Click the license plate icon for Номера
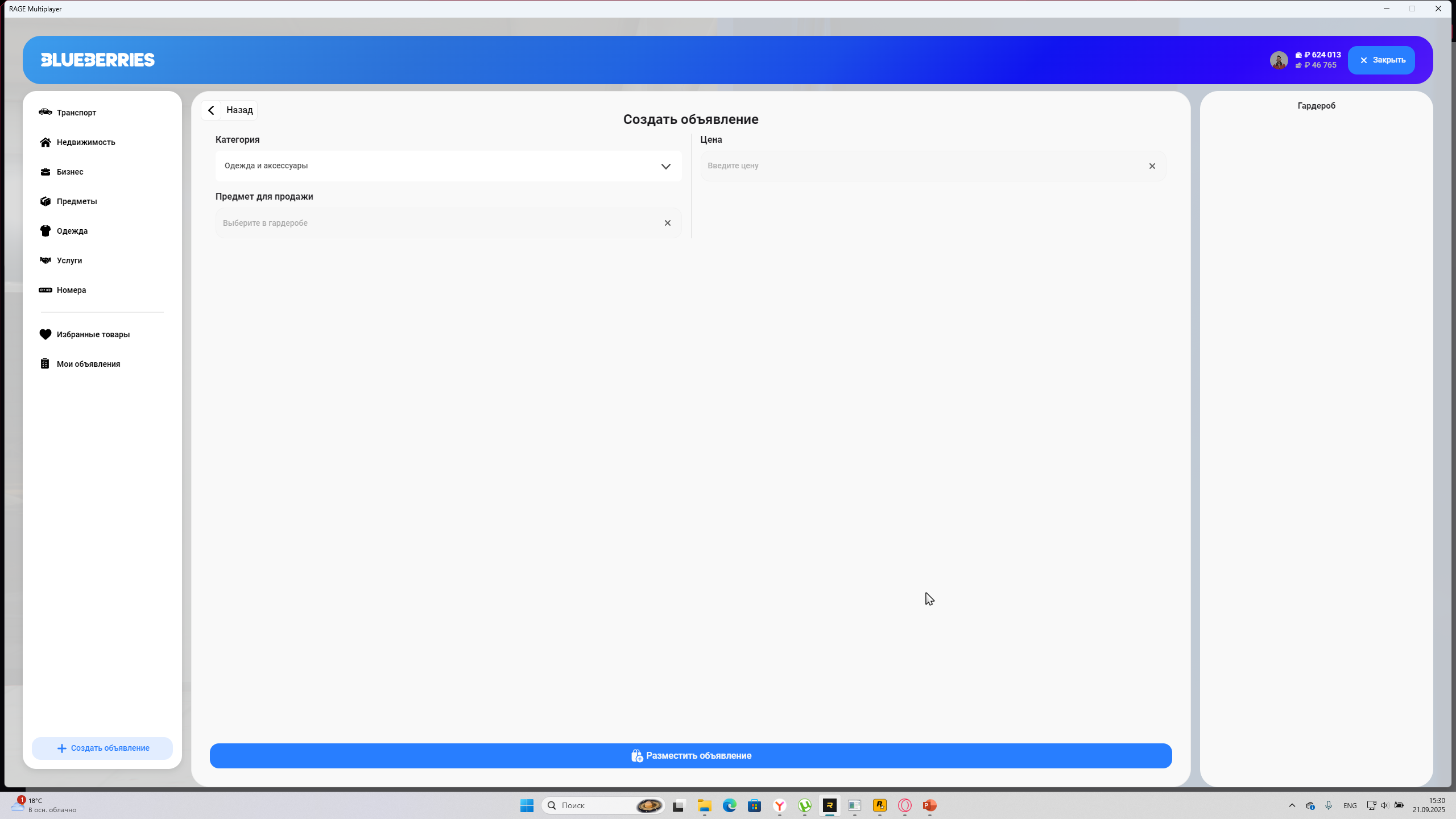The image size is (1456, 819). (x=45, y=290)
